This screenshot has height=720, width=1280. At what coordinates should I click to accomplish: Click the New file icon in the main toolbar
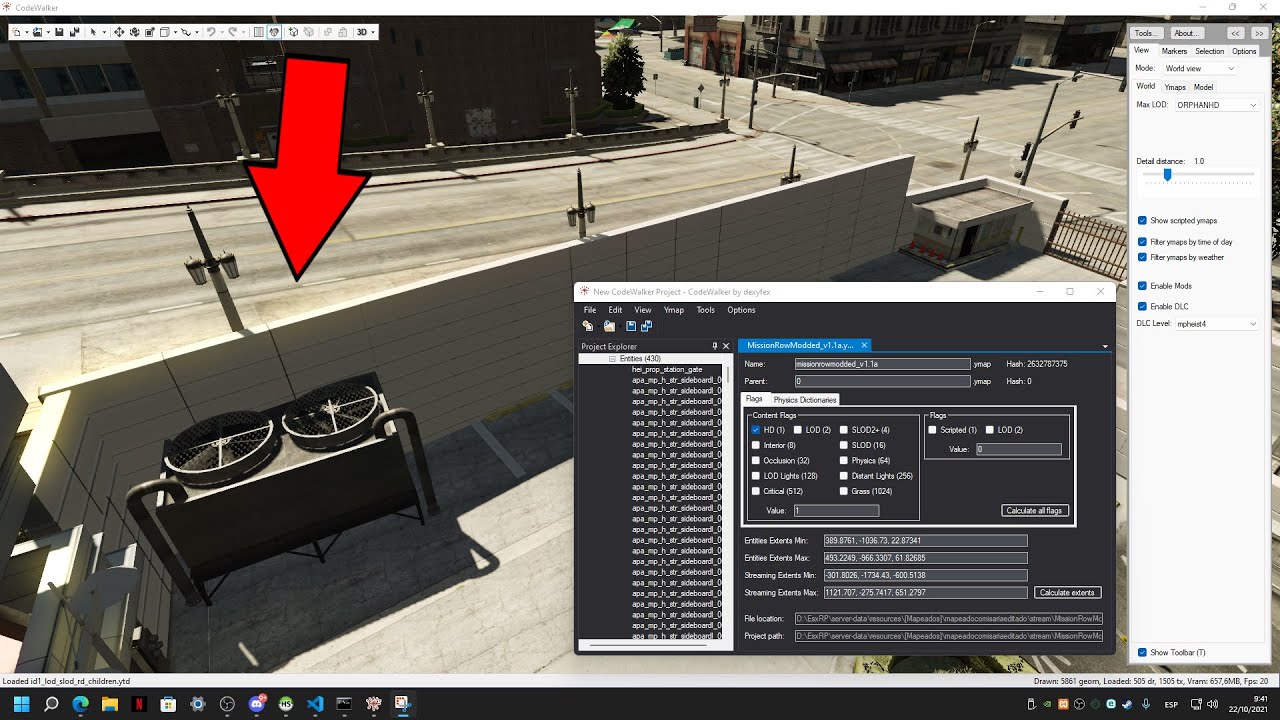[17, 32]
